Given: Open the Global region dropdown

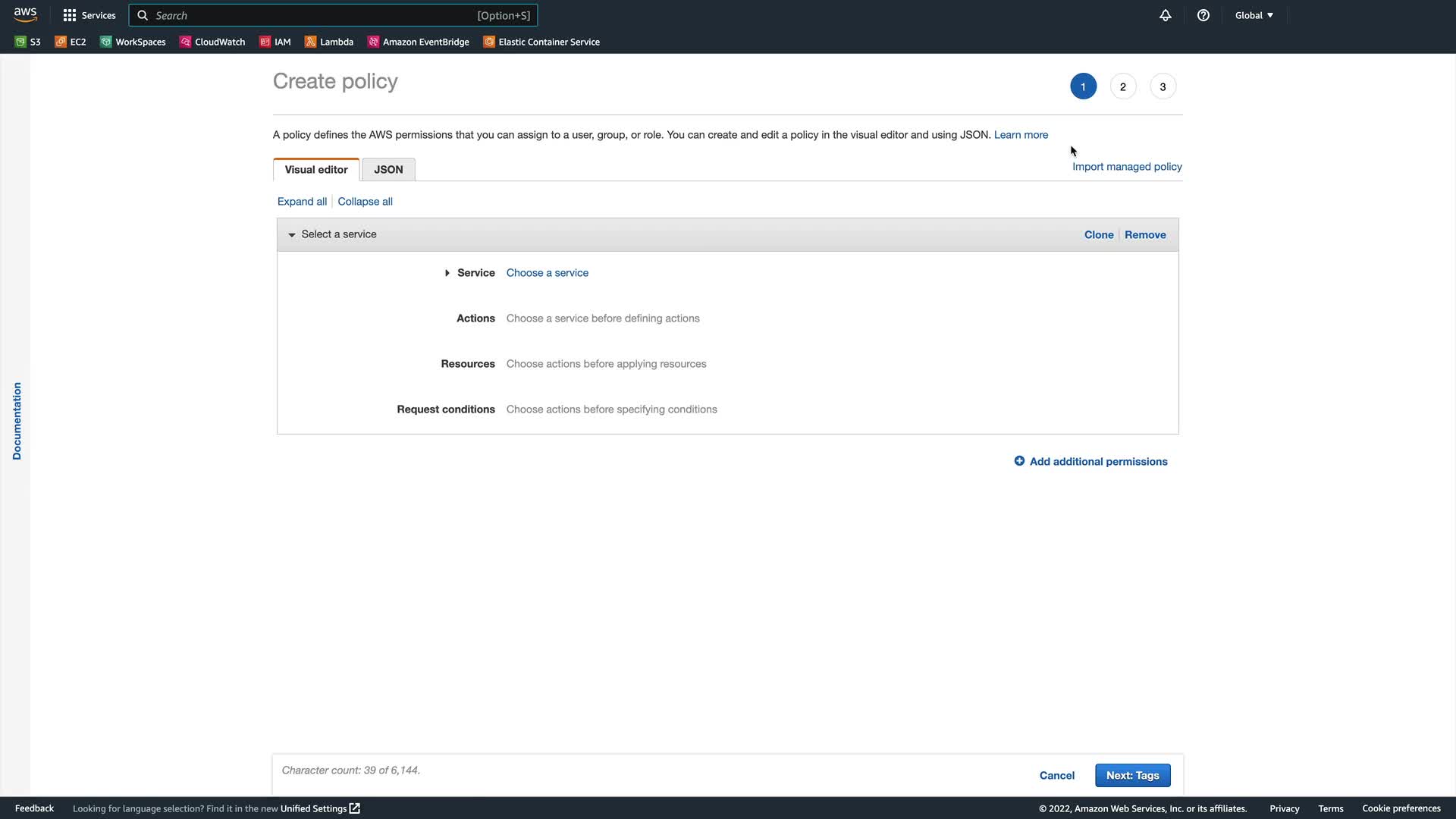Looking at the screenshot, I should click(1254, 15).
